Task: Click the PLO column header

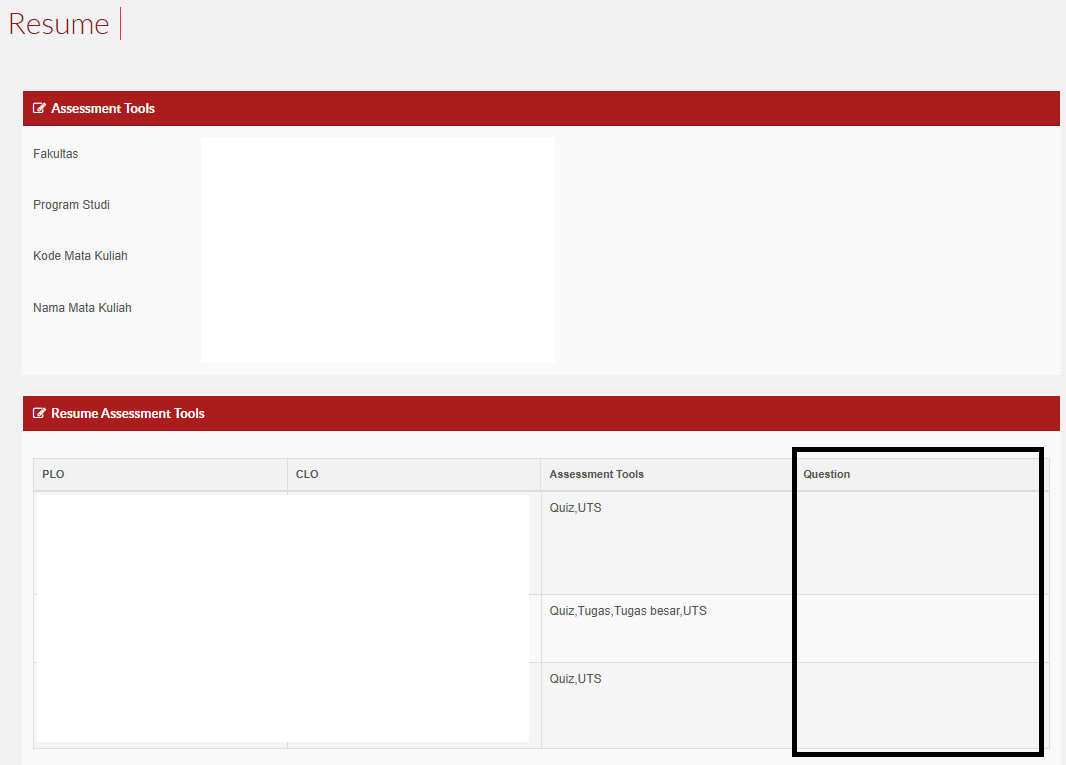Action: (53, 474)
